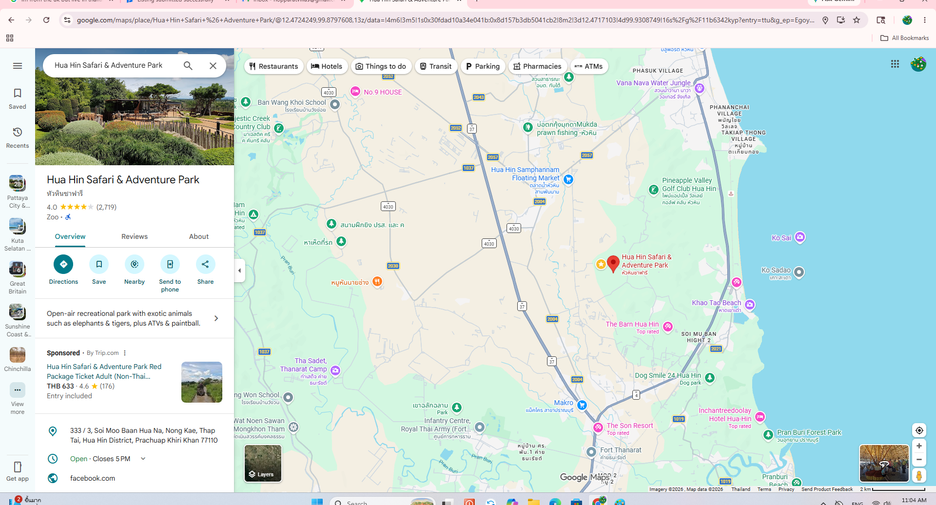Filter map by Parking
The width and height of the screenshot is (936, 505).
482,66
